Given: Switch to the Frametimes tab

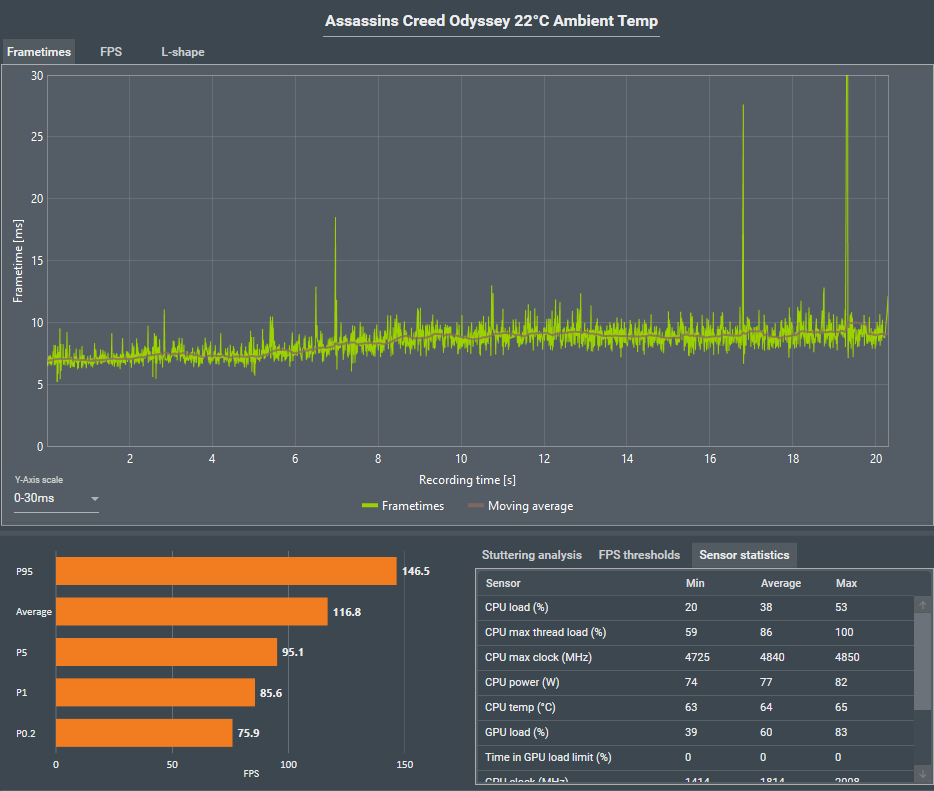Looking at the screenshot, I should (x=39, y=52).
